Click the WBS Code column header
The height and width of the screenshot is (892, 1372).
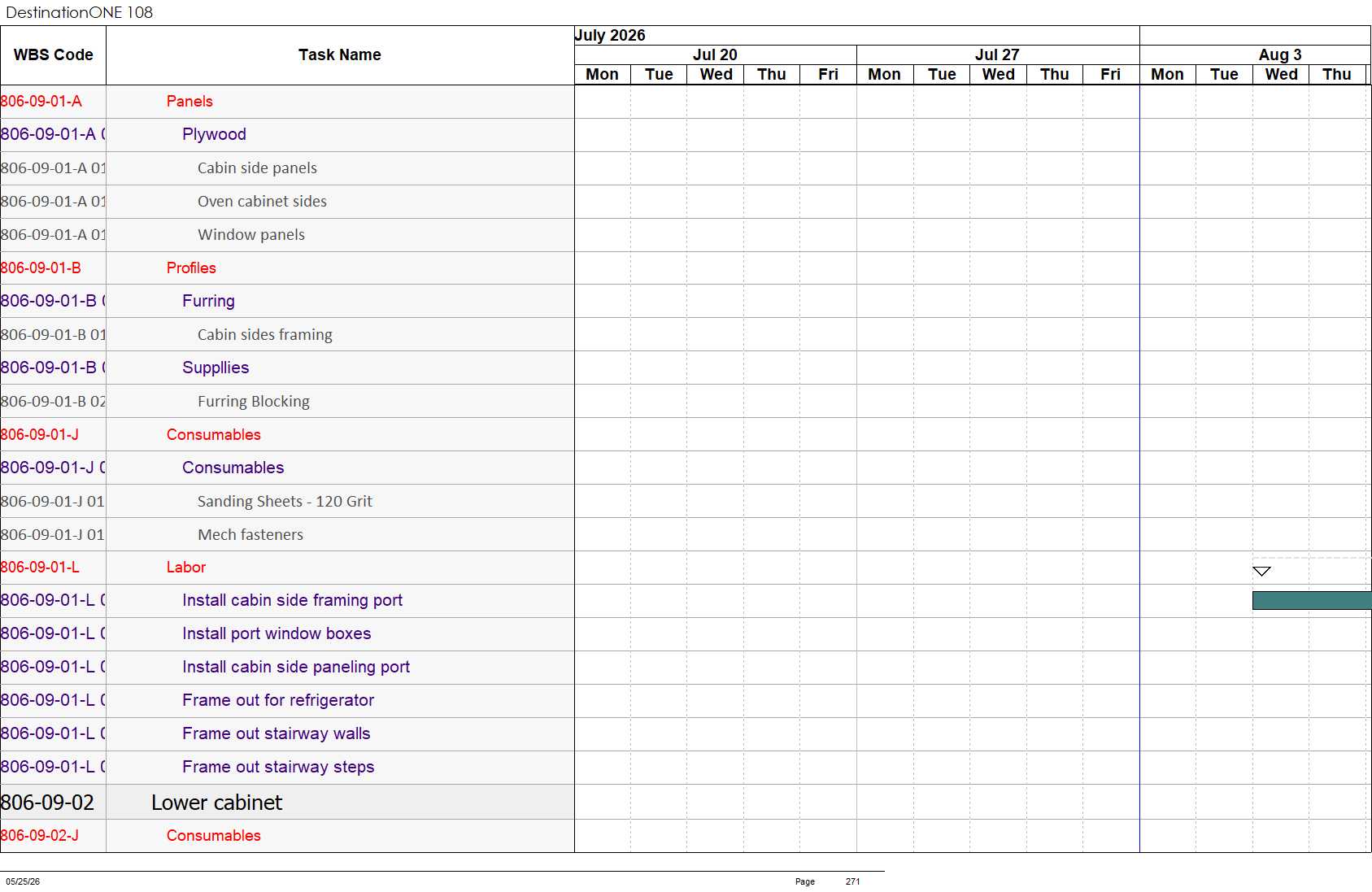point(53,55)
